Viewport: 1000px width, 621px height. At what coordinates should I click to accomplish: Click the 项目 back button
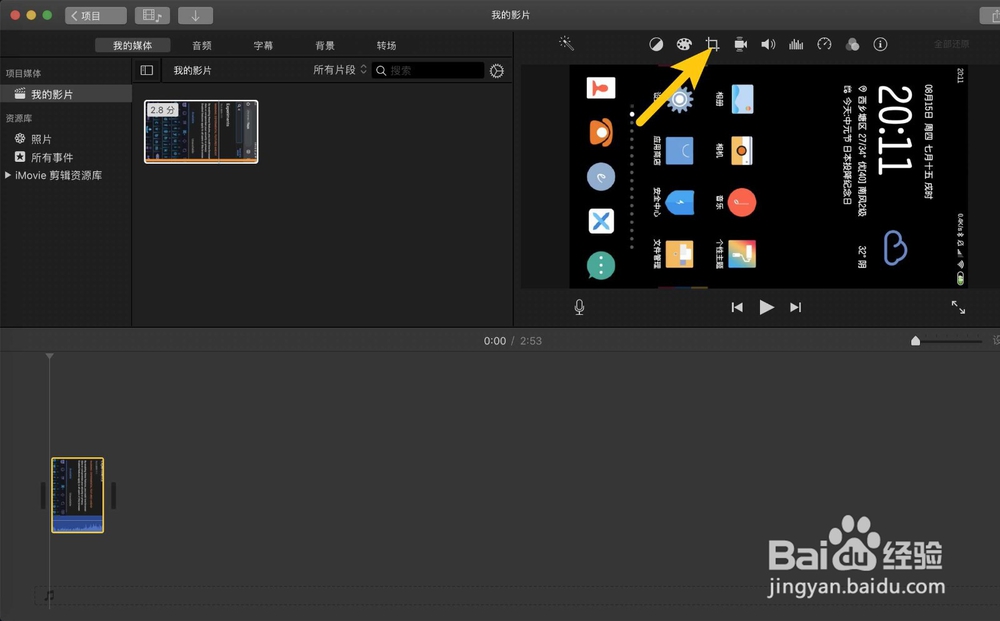94,15
